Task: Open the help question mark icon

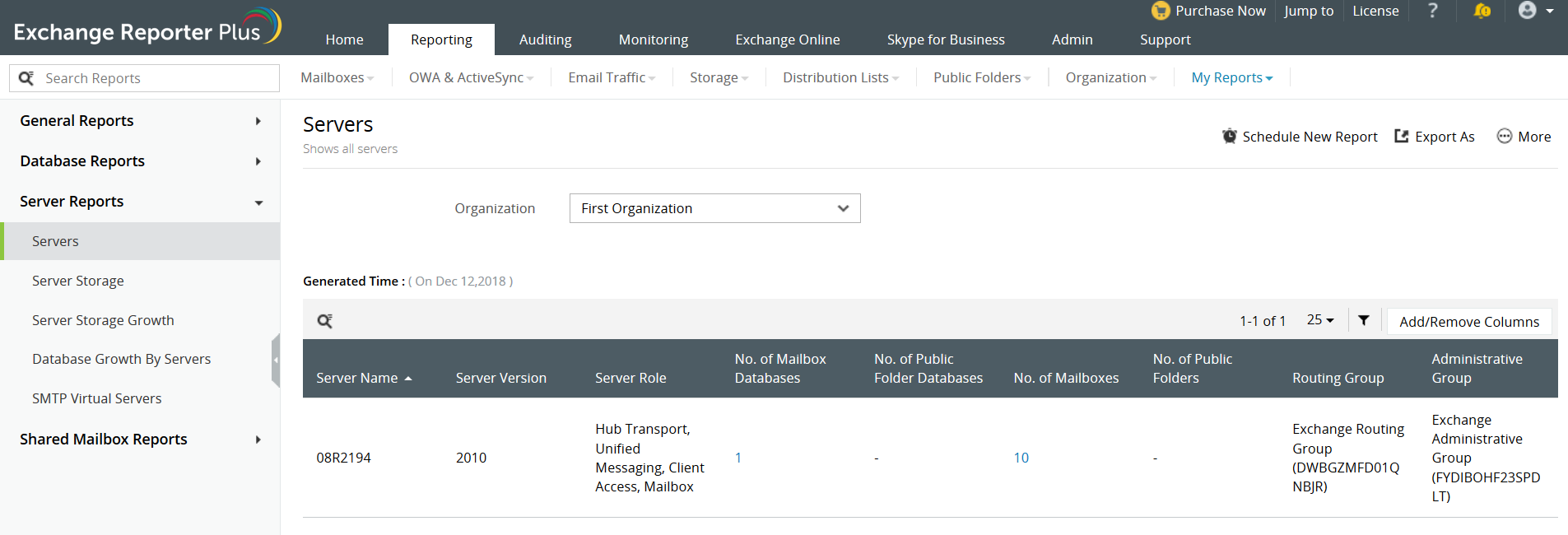Action: coord(1433,11)
